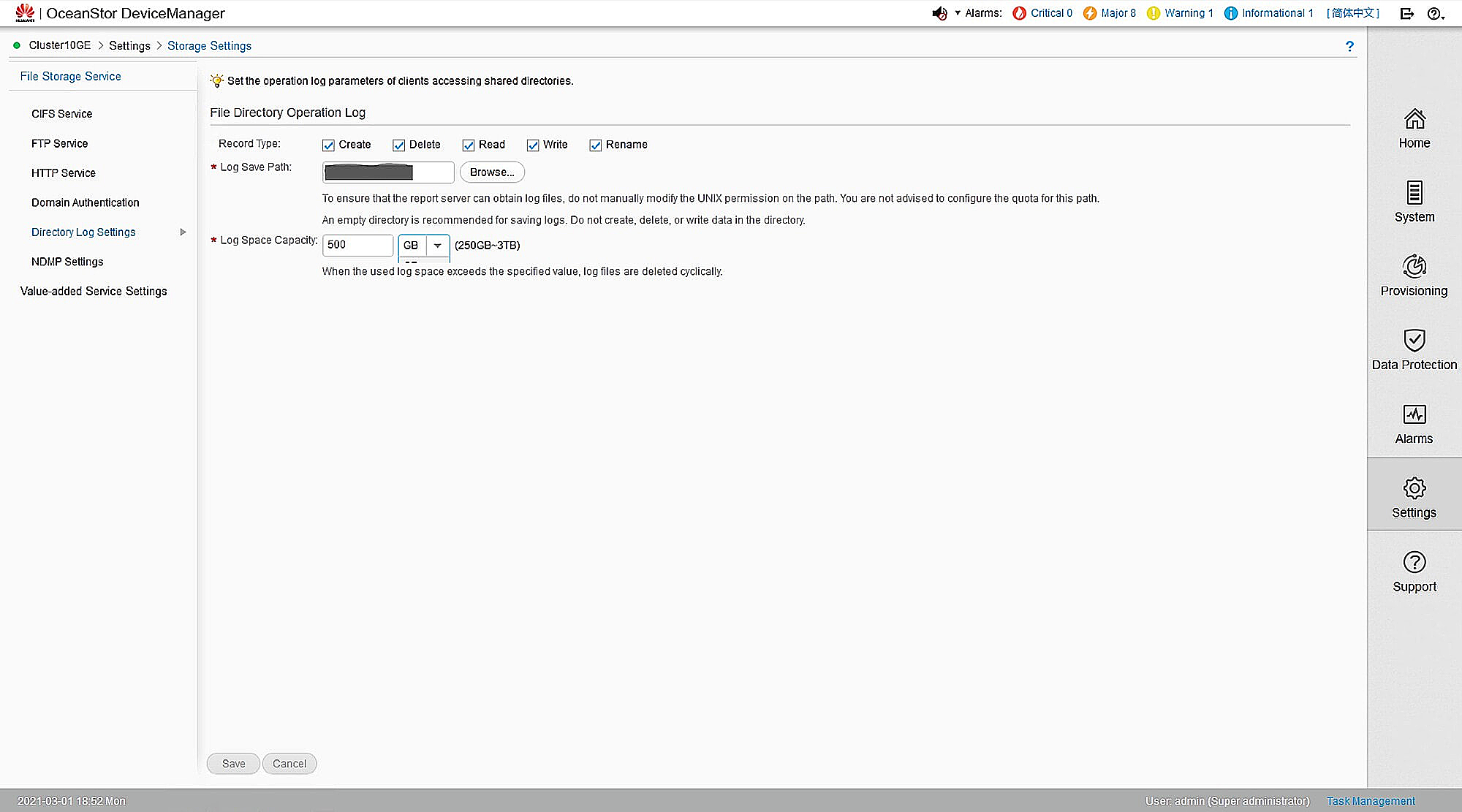Click the alarm sound speaker icon
The height and width of the screenshot is (812, 1462).
(x=939, y=12)
